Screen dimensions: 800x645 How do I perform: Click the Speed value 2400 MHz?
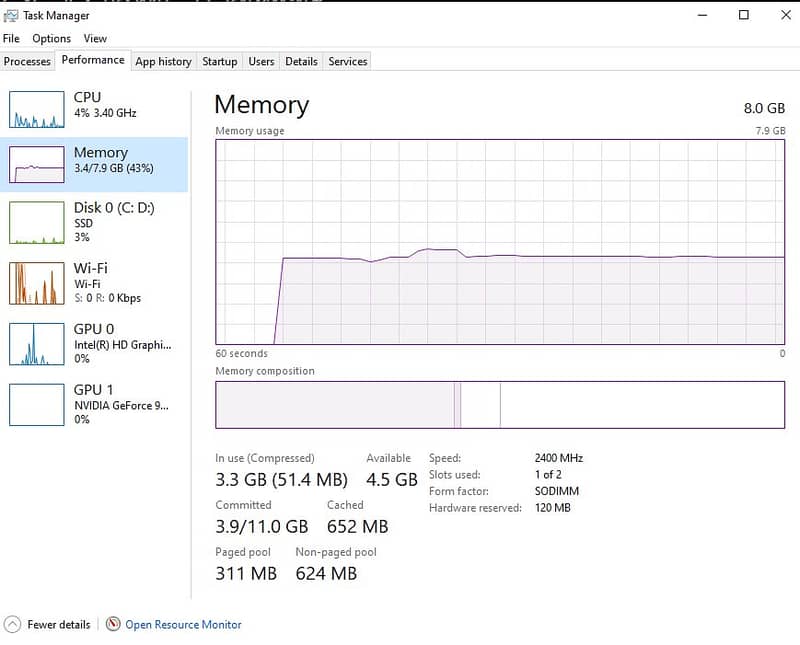(559, 458)
